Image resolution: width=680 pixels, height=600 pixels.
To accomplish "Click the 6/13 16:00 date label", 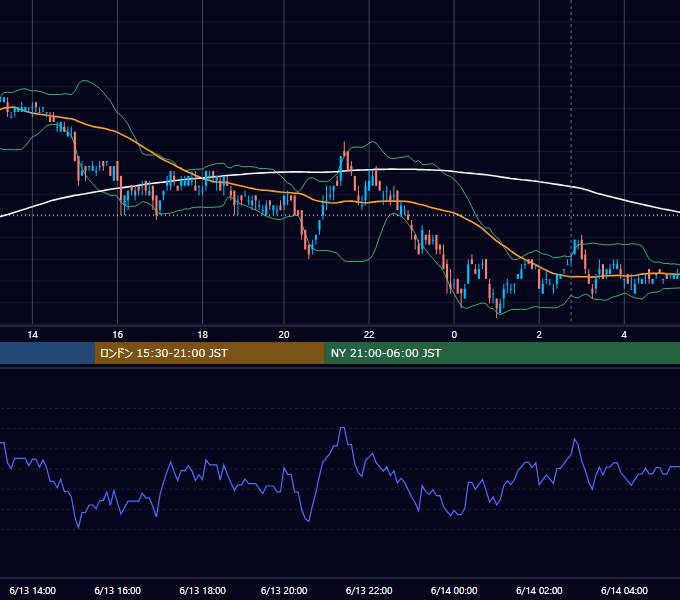I will [x=118, y=590].
